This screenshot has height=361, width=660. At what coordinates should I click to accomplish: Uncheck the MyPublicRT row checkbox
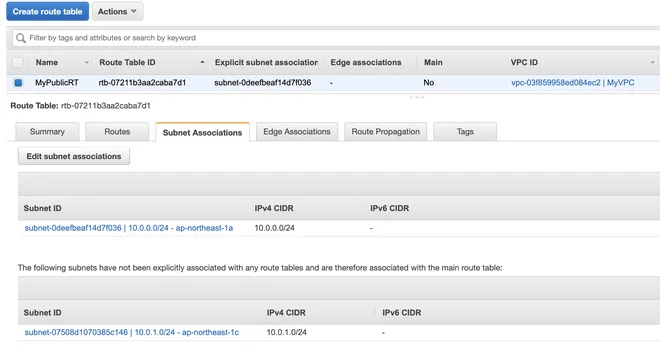(x=18, y=82)
